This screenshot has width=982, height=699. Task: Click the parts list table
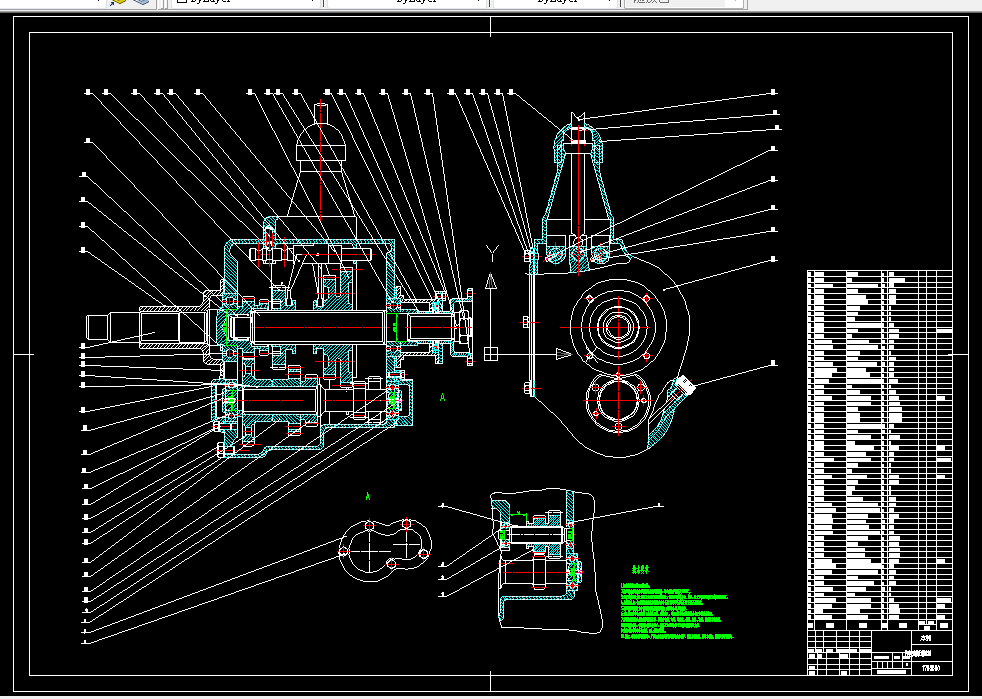[x=880, y=450]
